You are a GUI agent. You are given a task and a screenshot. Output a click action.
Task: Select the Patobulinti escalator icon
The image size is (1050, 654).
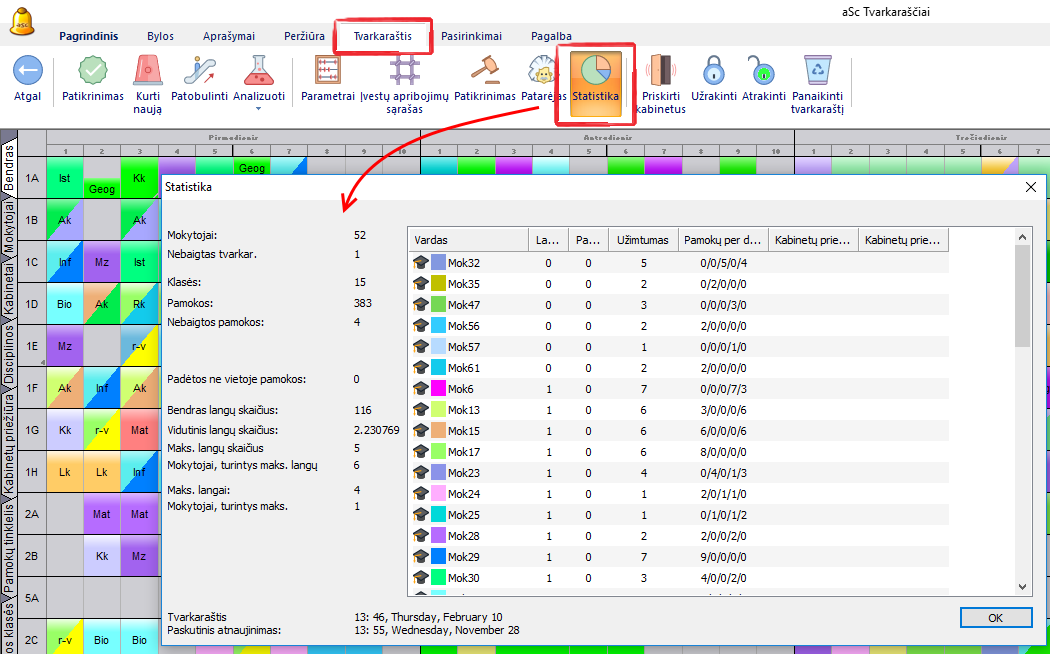click(200, 72)
